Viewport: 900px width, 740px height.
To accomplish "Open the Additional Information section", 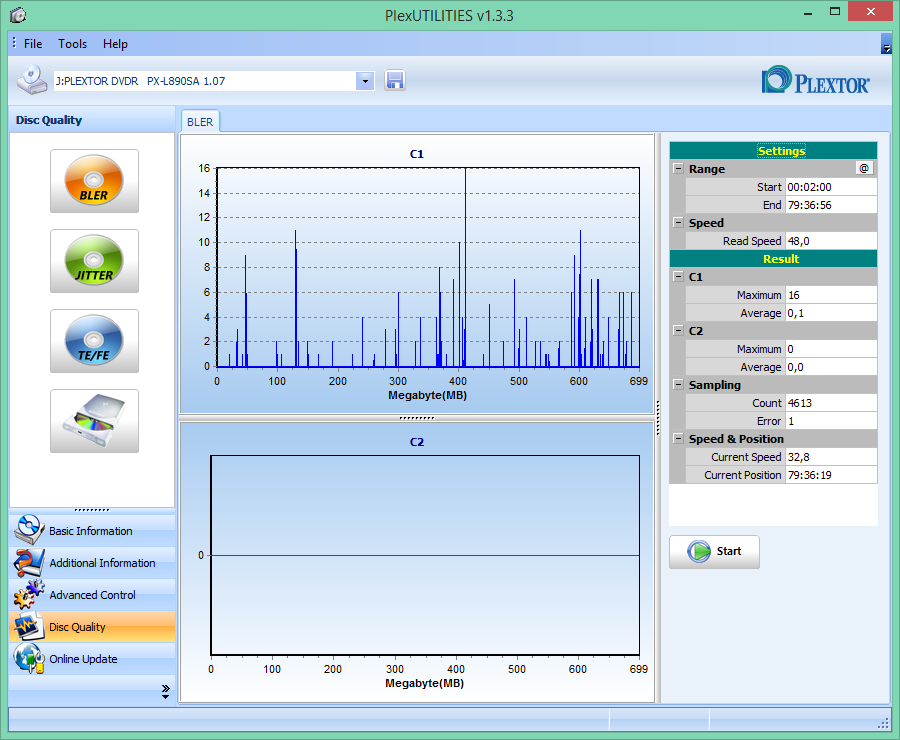I will coord(92,563).
